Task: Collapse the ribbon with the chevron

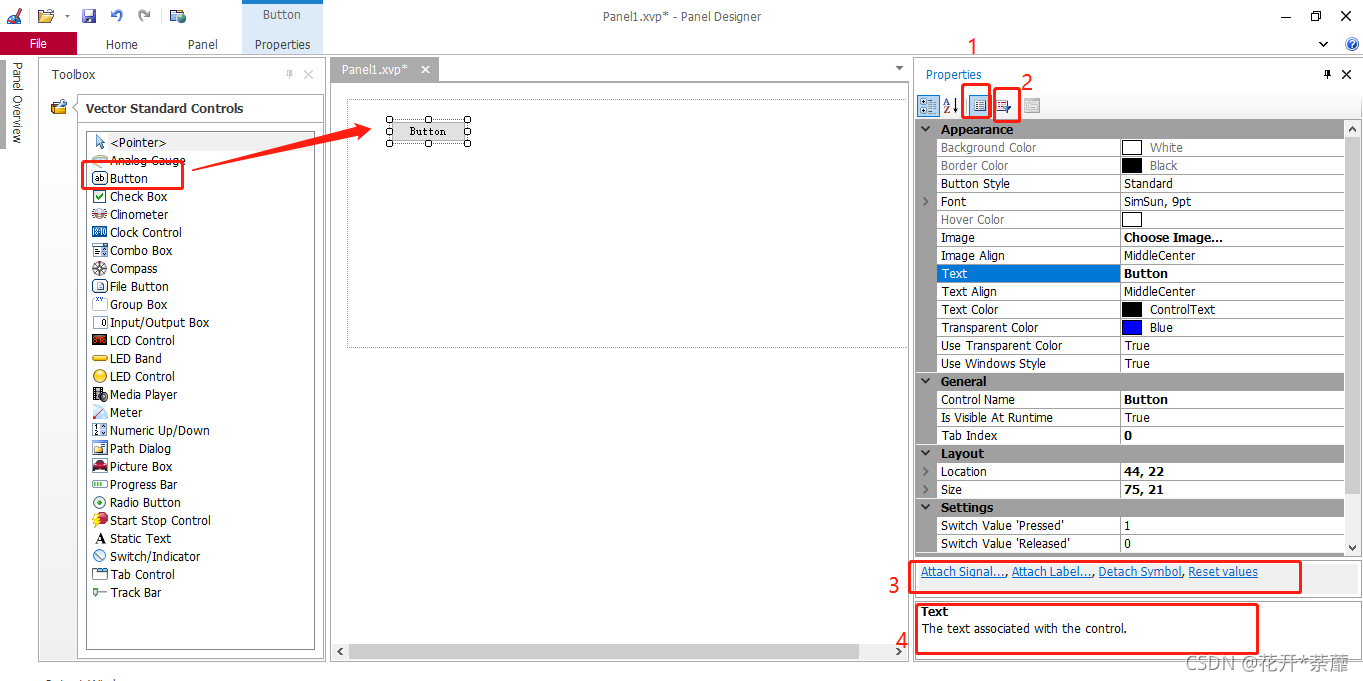Action: point(1322,44)
